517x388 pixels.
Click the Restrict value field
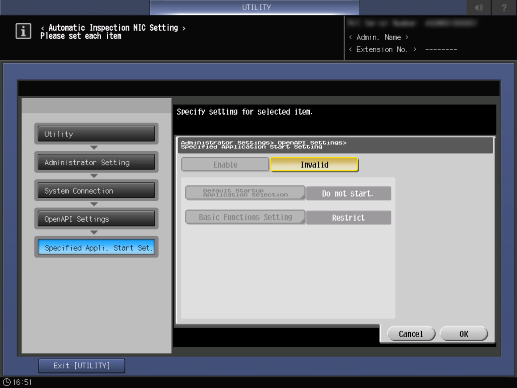pyautogui.click(x=348, y=218)
